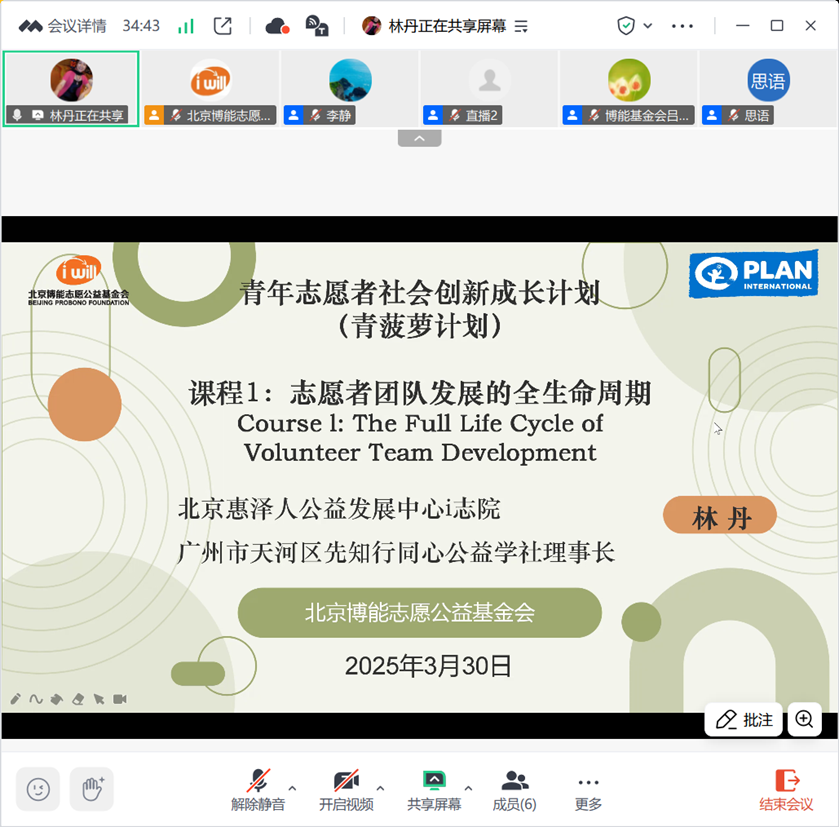
Task: Click 直播2's muted microphone icon
Action: [454, 115]
